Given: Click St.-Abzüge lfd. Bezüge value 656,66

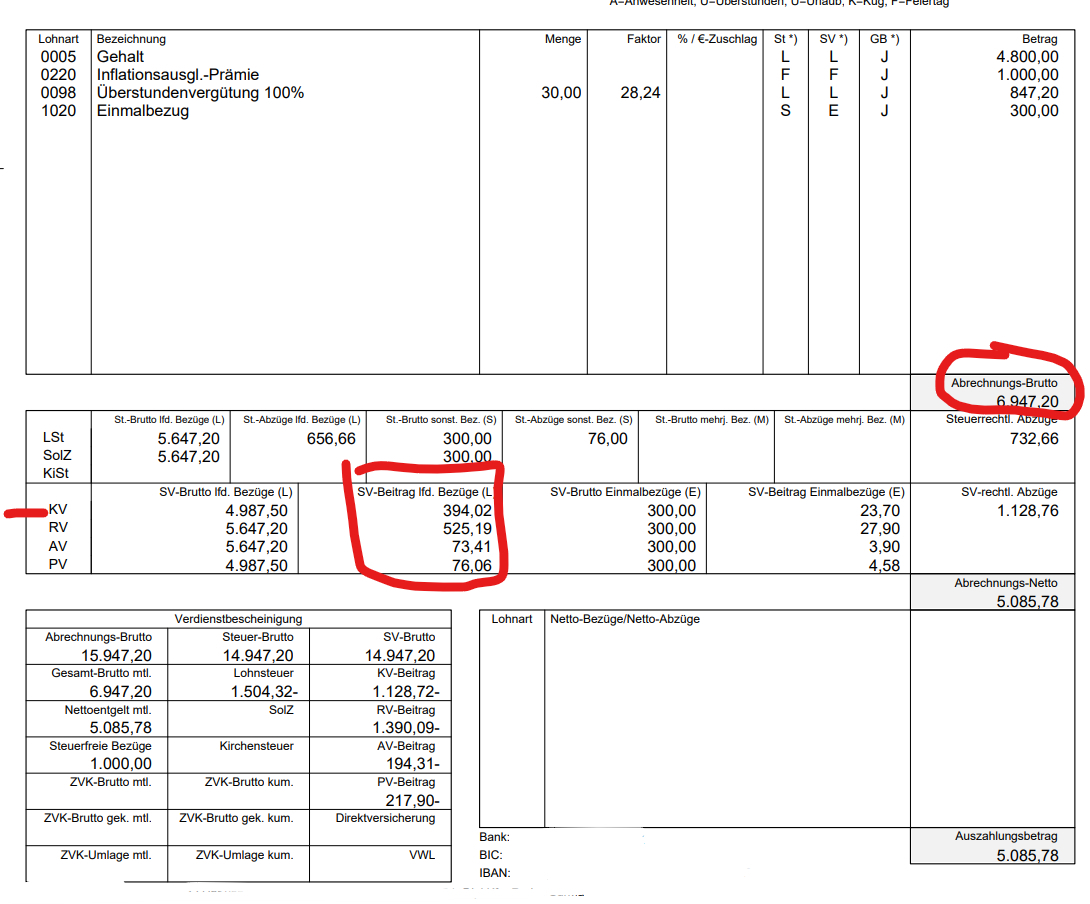Looking at the screenshot, I should [x=331, y=439].
